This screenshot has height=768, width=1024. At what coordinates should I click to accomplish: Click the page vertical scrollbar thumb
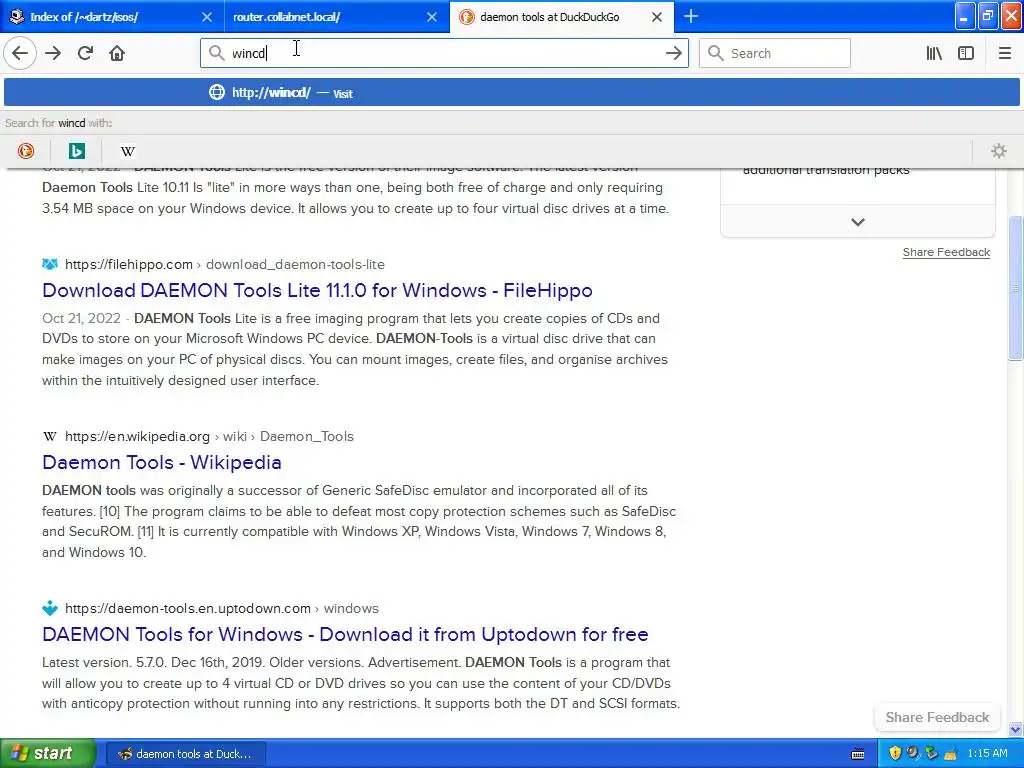(x=1015, y=287)
